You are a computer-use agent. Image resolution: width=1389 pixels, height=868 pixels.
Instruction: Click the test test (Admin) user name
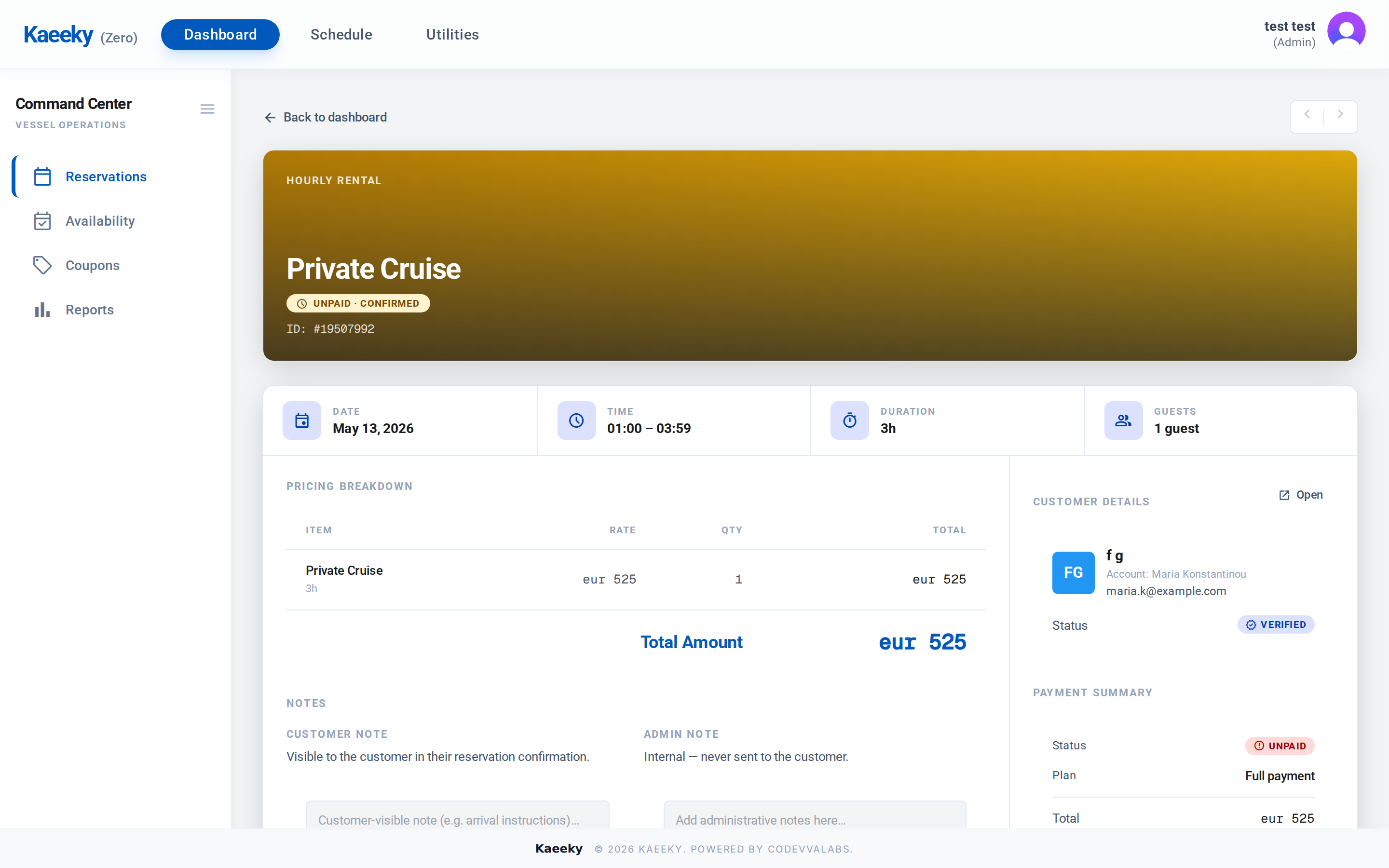tap(1289, 34)
